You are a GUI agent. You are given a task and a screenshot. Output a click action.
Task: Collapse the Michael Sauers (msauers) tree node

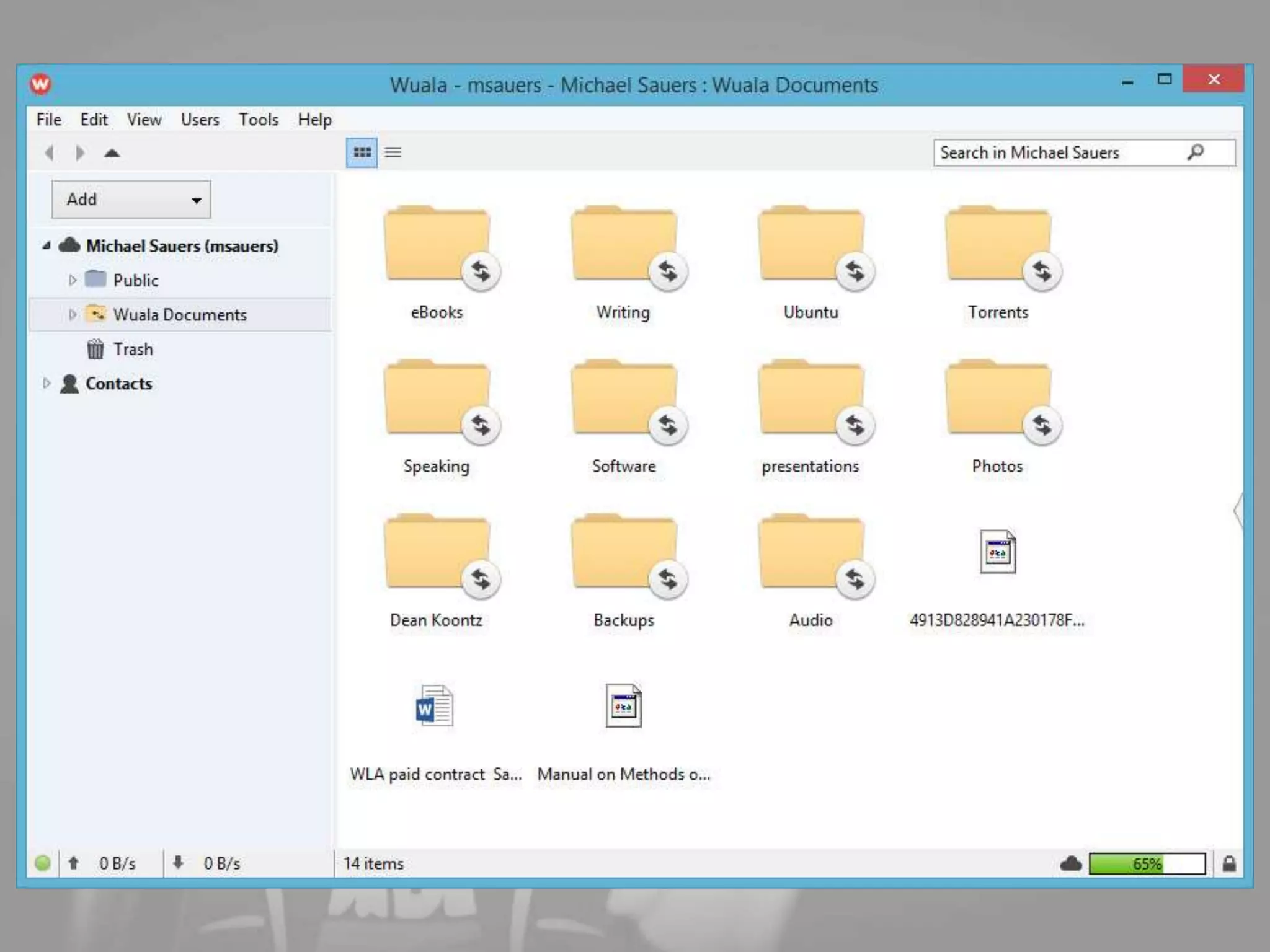(x=47, y=246)
